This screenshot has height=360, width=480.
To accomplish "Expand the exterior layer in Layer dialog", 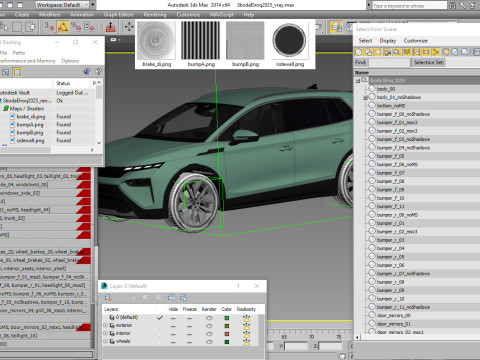I will point(105,326).
